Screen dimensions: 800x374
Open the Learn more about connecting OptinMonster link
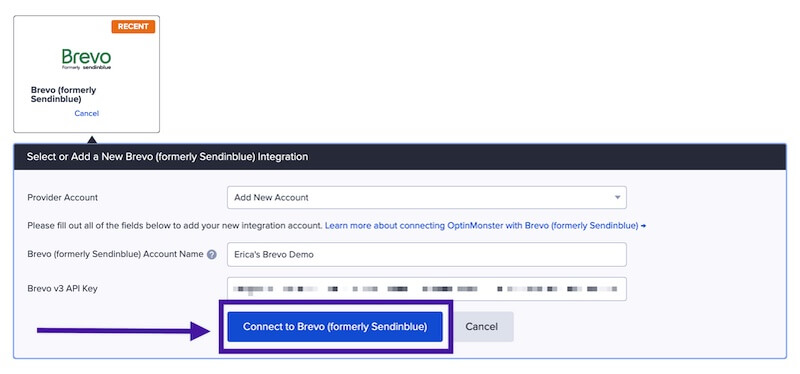pos(485,225)
